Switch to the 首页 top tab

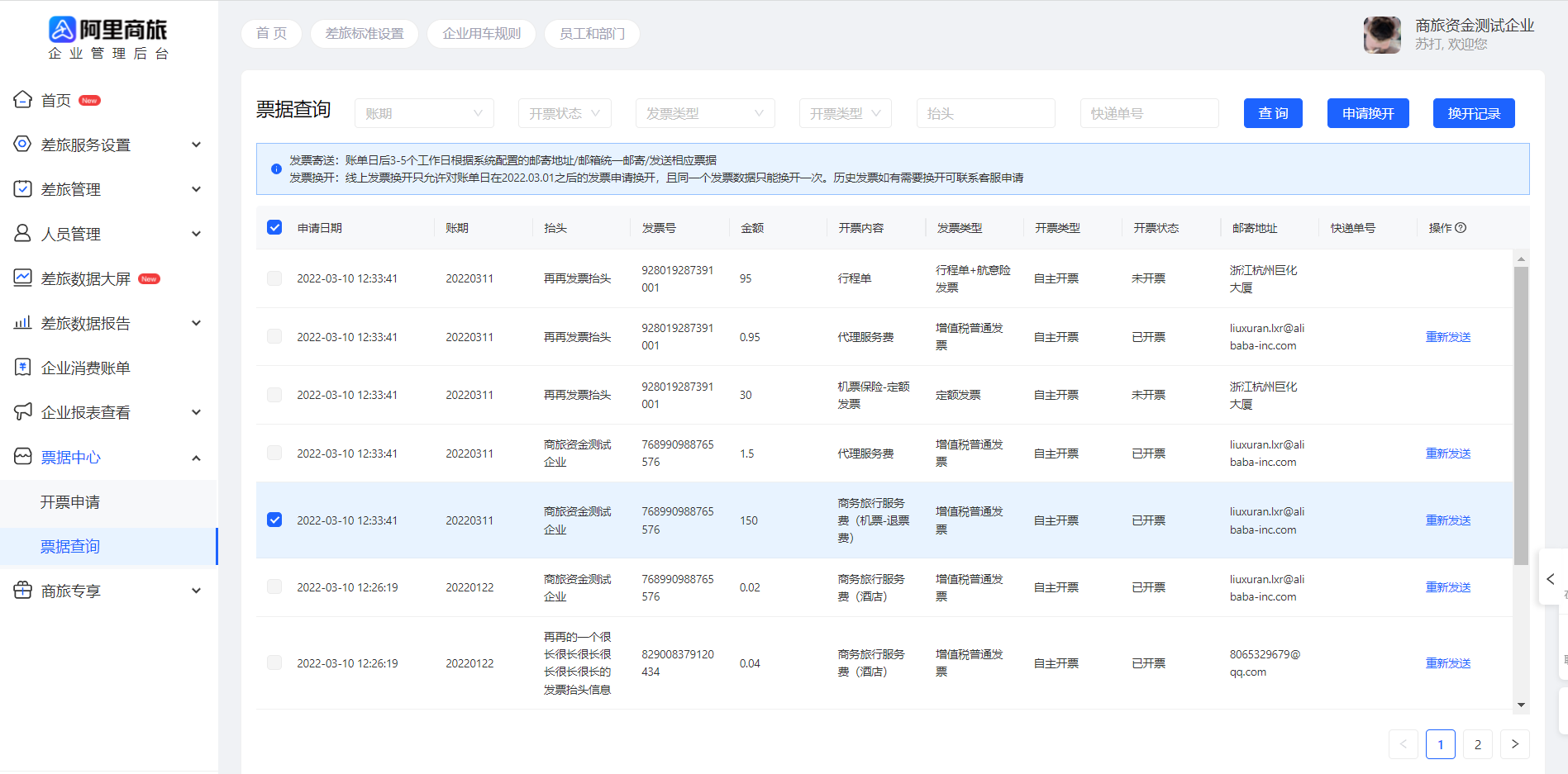(x=271, y=34)
